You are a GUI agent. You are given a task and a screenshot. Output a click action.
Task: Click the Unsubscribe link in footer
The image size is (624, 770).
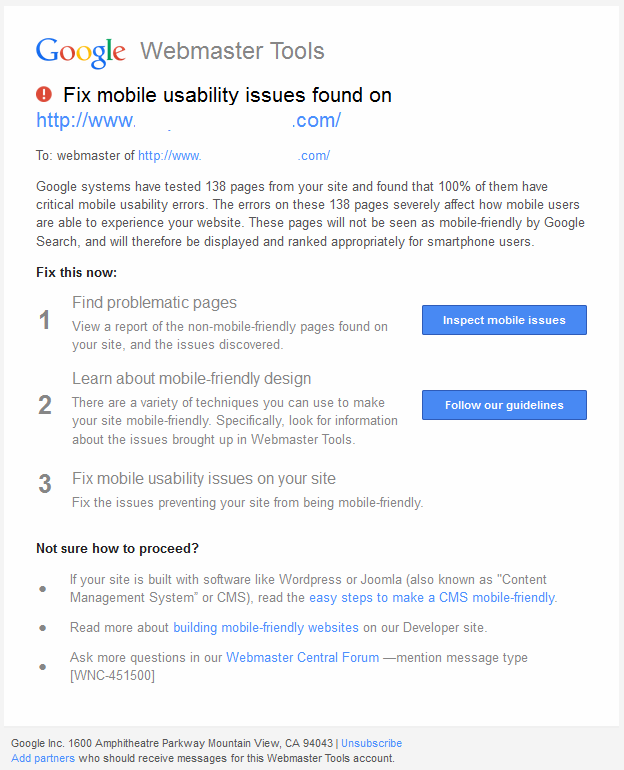pos(372,743)
